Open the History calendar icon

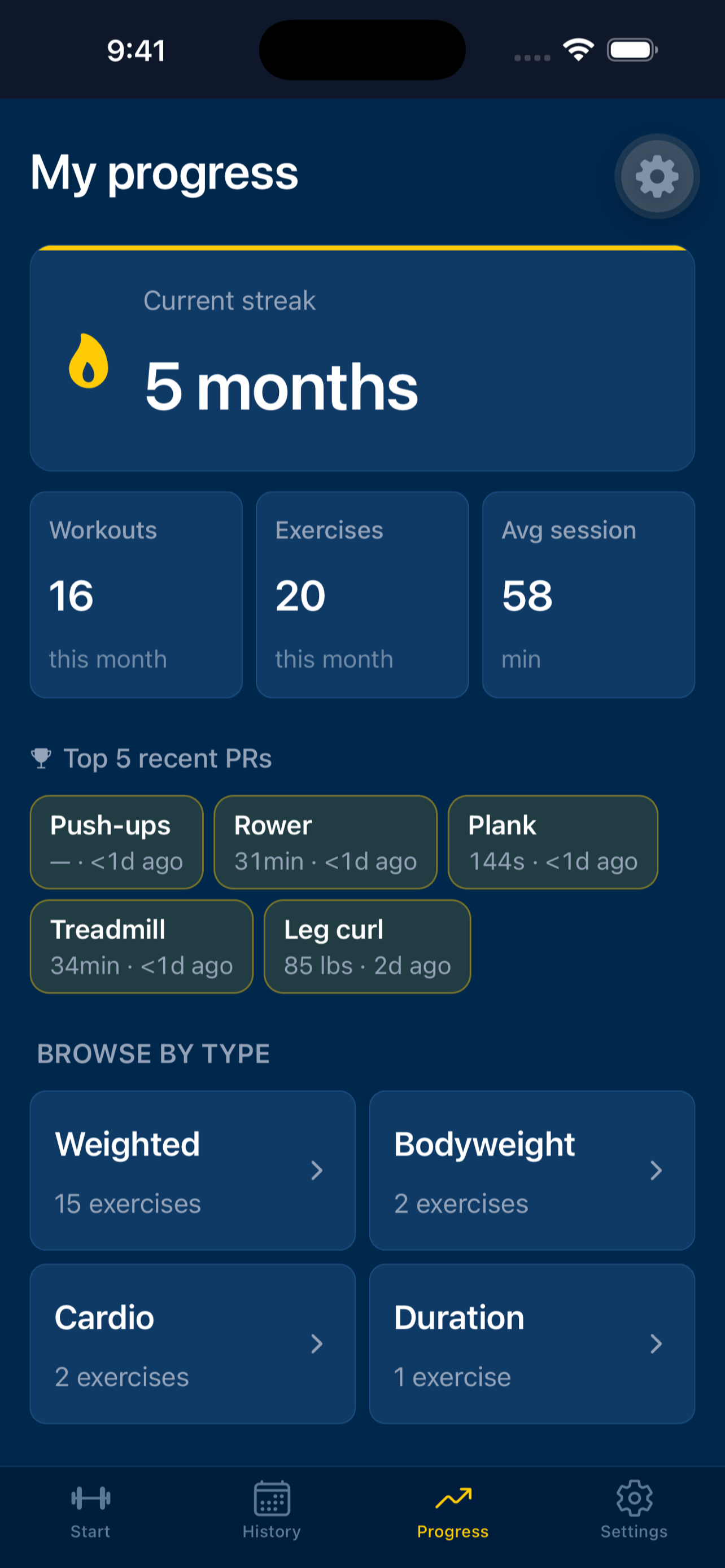coord(272,1498)
